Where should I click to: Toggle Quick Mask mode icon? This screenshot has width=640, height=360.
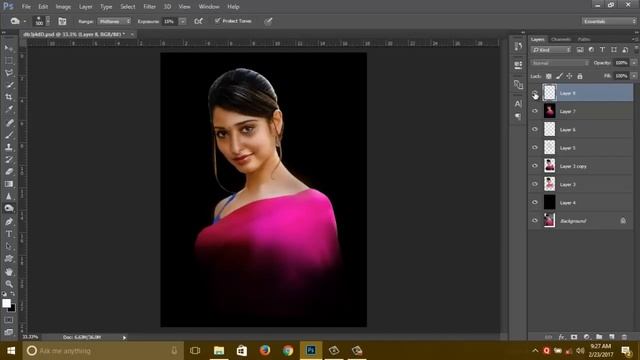tap(9, 320)
